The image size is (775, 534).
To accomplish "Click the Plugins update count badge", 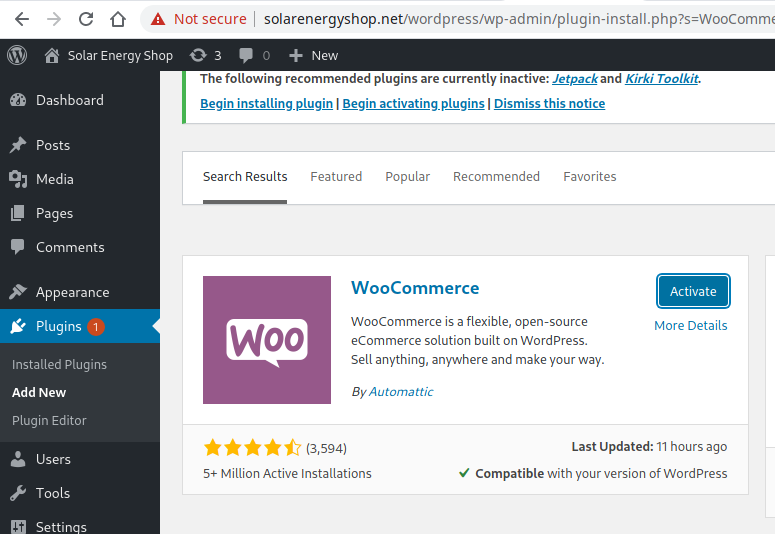I will (x=96, y=327).
